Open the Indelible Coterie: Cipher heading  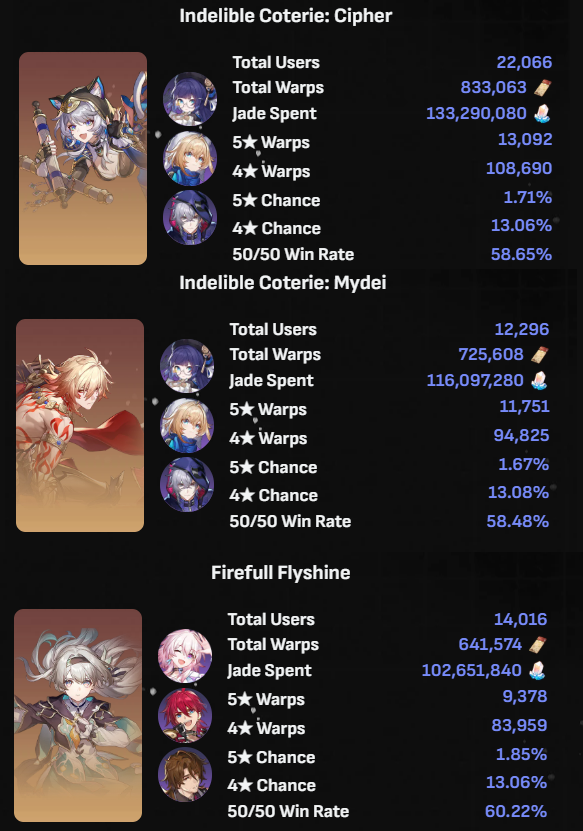(286, 16)
